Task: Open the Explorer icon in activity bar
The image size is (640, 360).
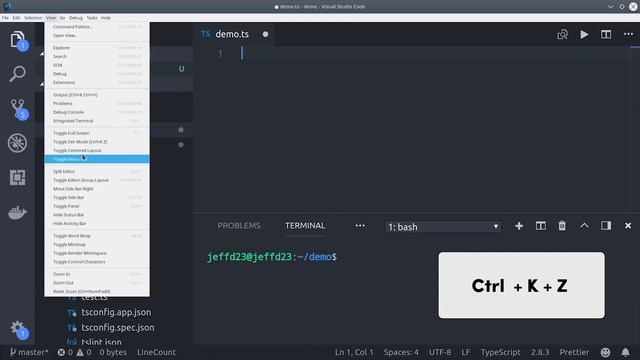Action: [x=18, y=40]
